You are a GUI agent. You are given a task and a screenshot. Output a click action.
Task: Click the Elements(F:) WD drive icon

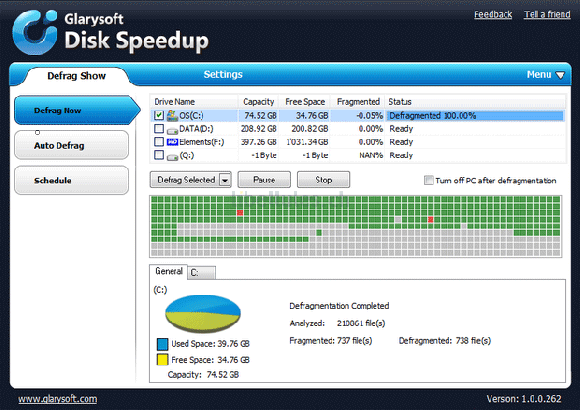(172, 142)
